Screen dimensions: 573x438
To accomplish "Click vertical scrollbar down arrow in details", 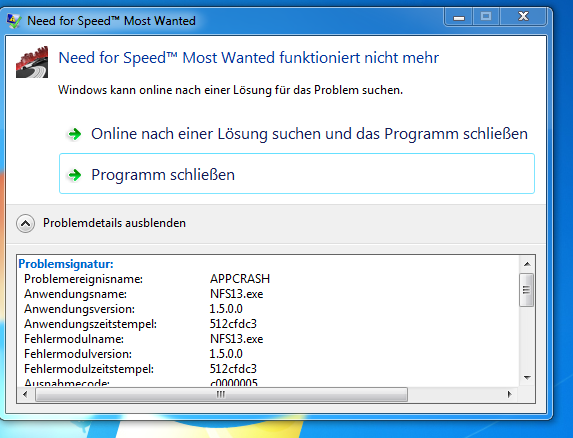I will (527, 378).
